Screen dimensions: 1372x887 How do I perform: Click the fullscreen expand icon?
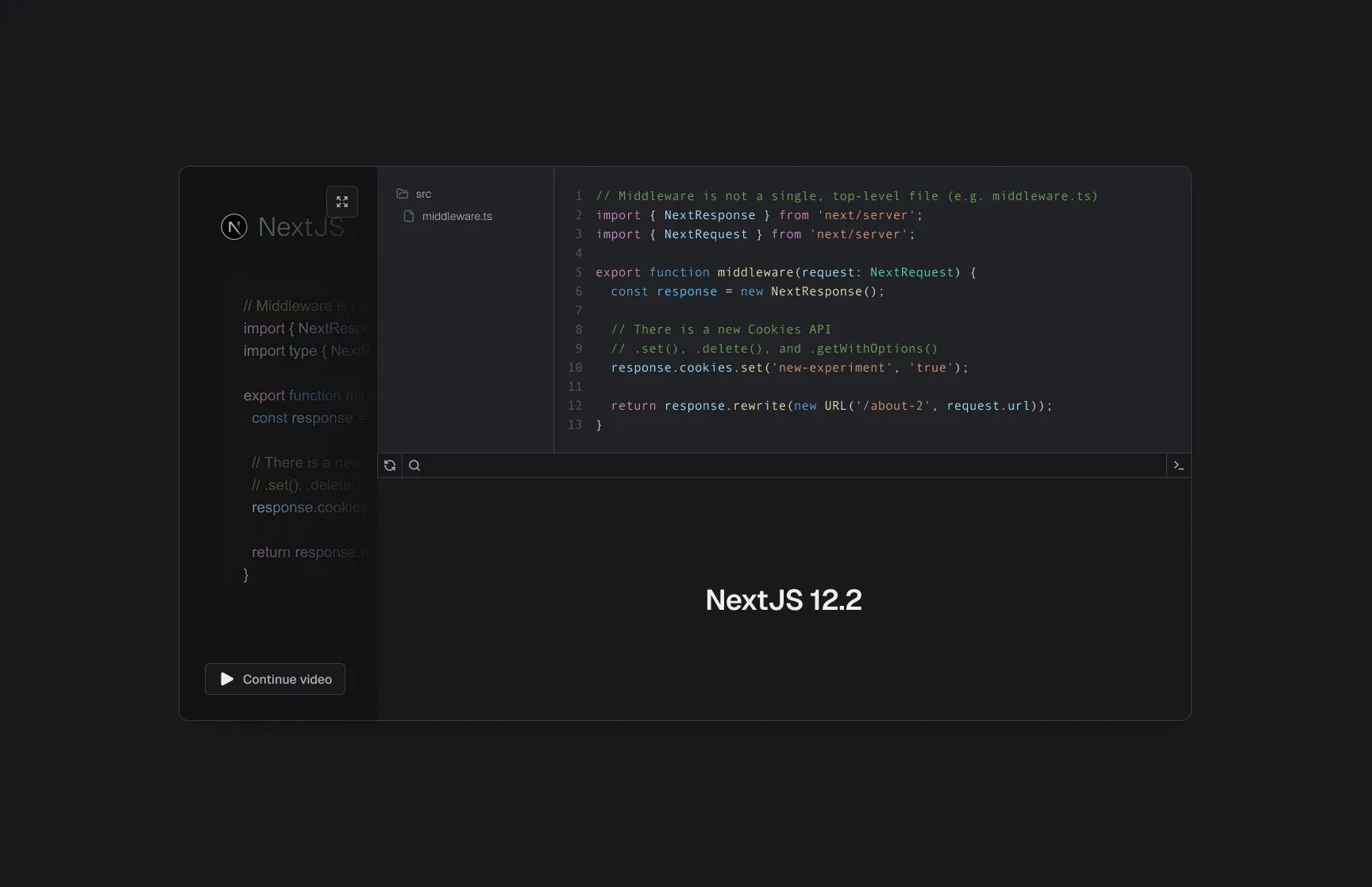[x=342, y=202]
